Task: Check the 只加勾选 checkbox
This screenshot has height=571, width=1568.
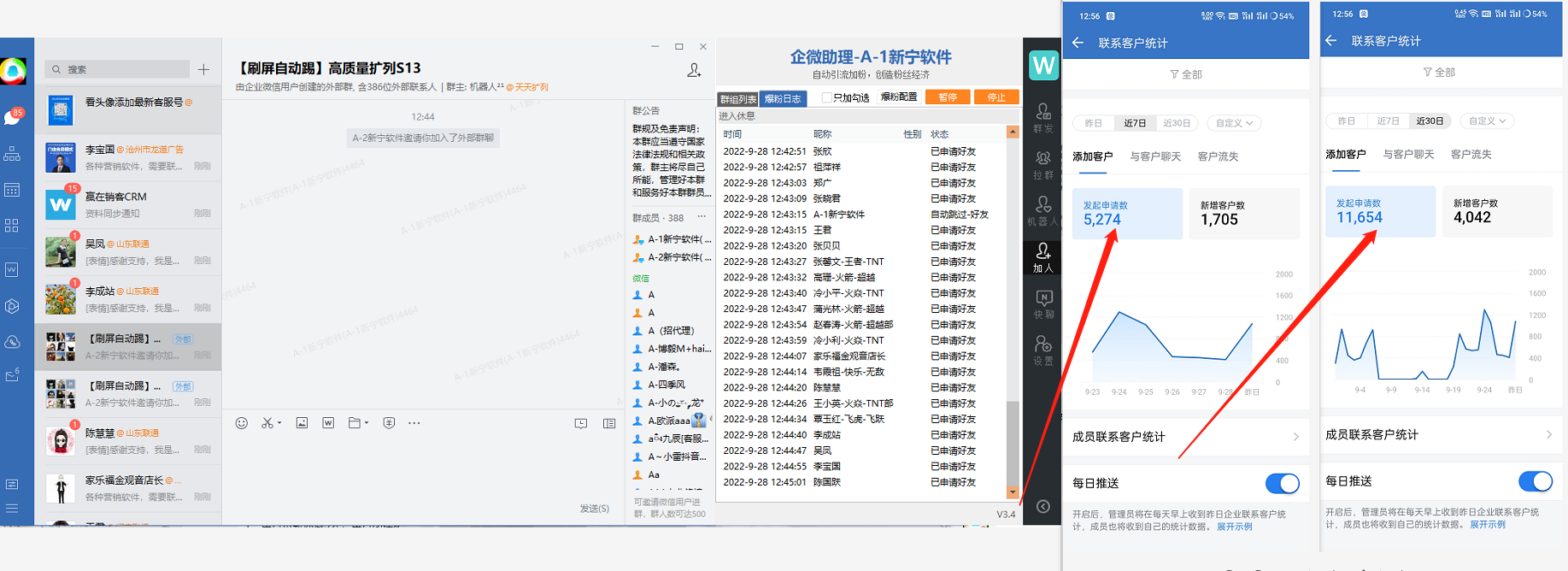Action: click(x=826, y=97)
